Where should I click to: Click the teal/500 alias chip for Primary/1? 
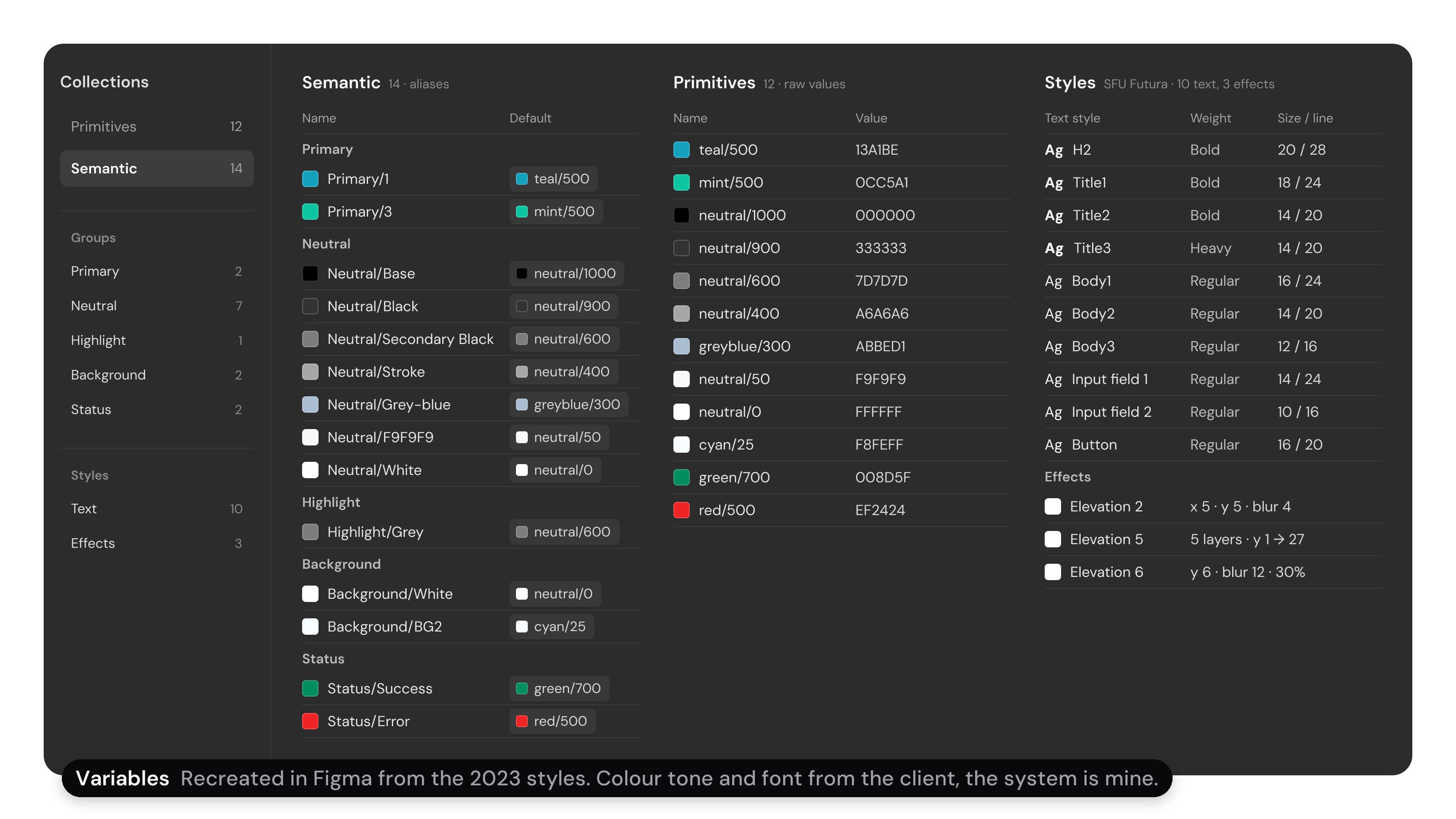[x=553, y=179]
